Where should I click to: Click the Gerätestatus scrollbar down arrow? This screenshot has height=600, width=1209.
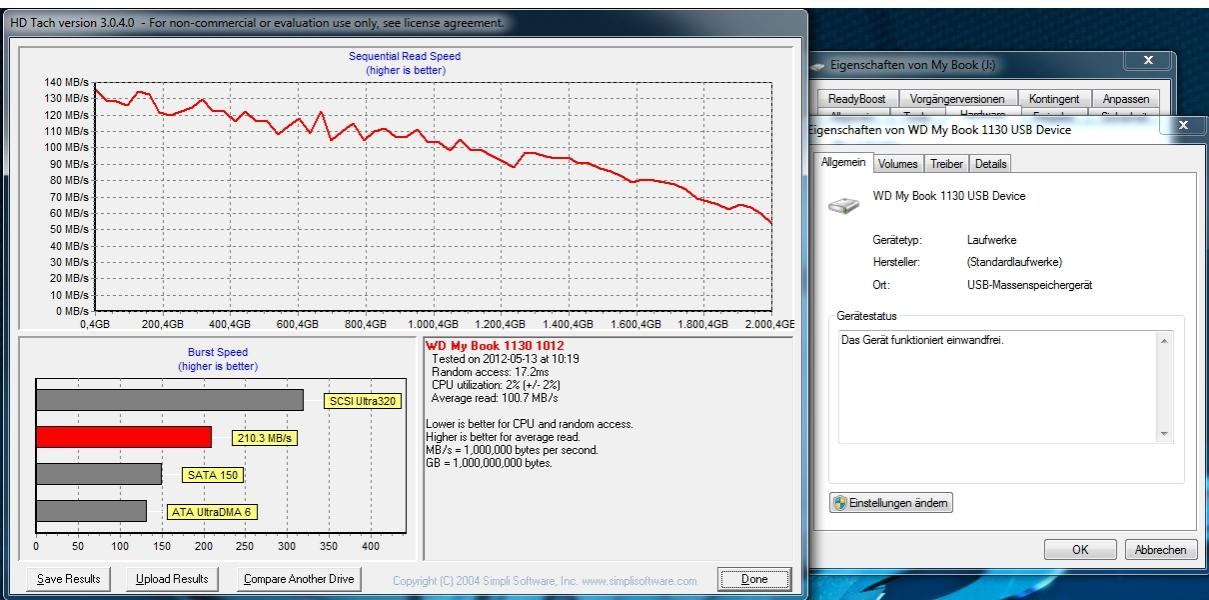point(1164,434)
